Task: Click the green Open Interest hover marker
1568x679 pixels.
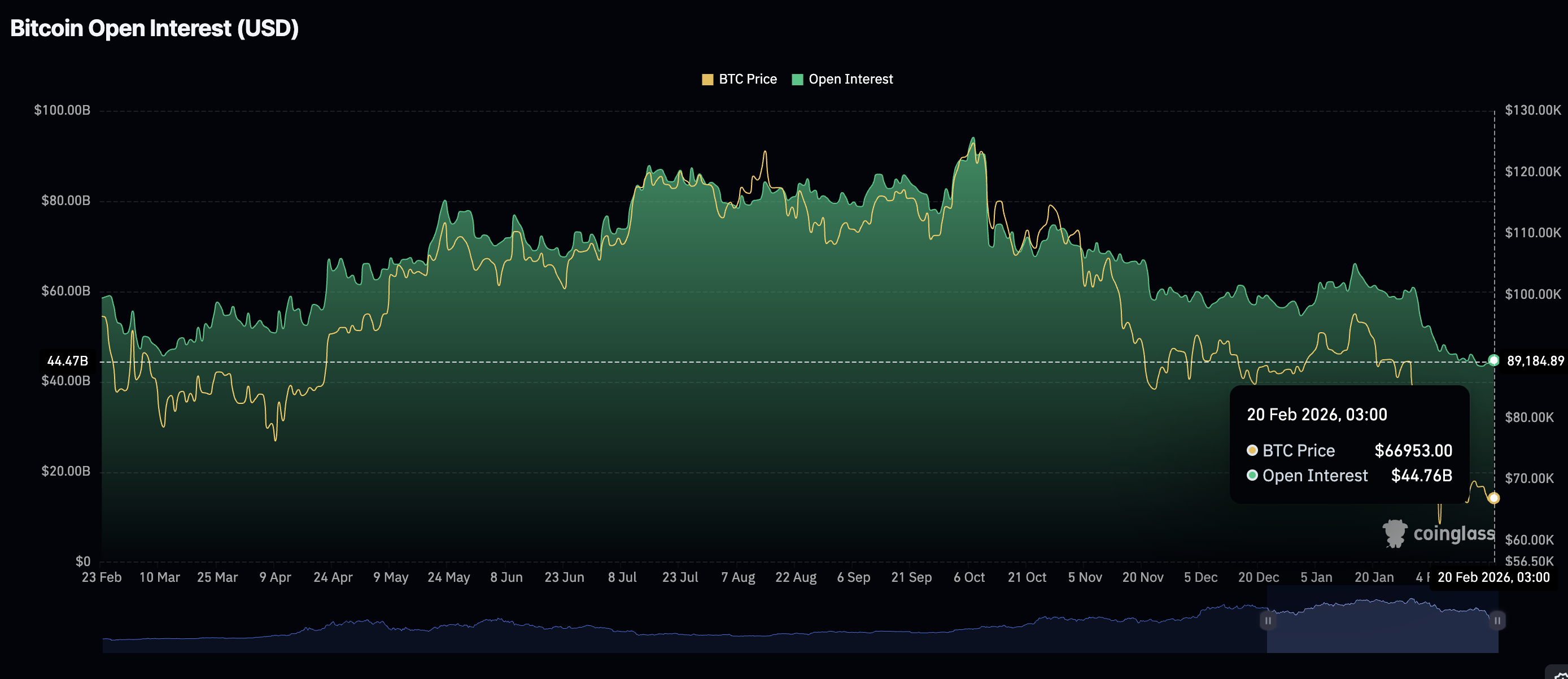Action: pos(1493,360)
